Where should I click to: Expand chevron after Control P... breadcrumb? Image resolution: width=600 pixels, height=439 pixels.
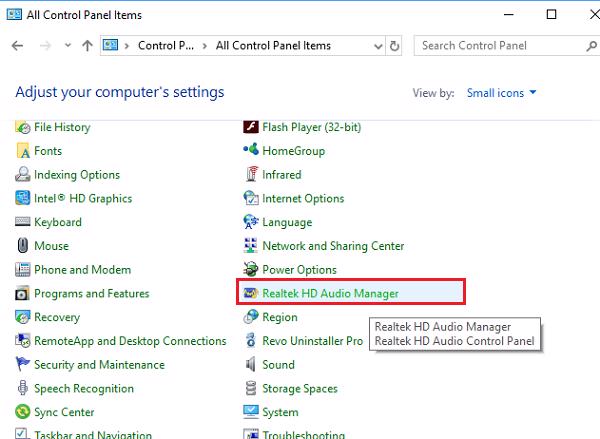coord(205,46)
